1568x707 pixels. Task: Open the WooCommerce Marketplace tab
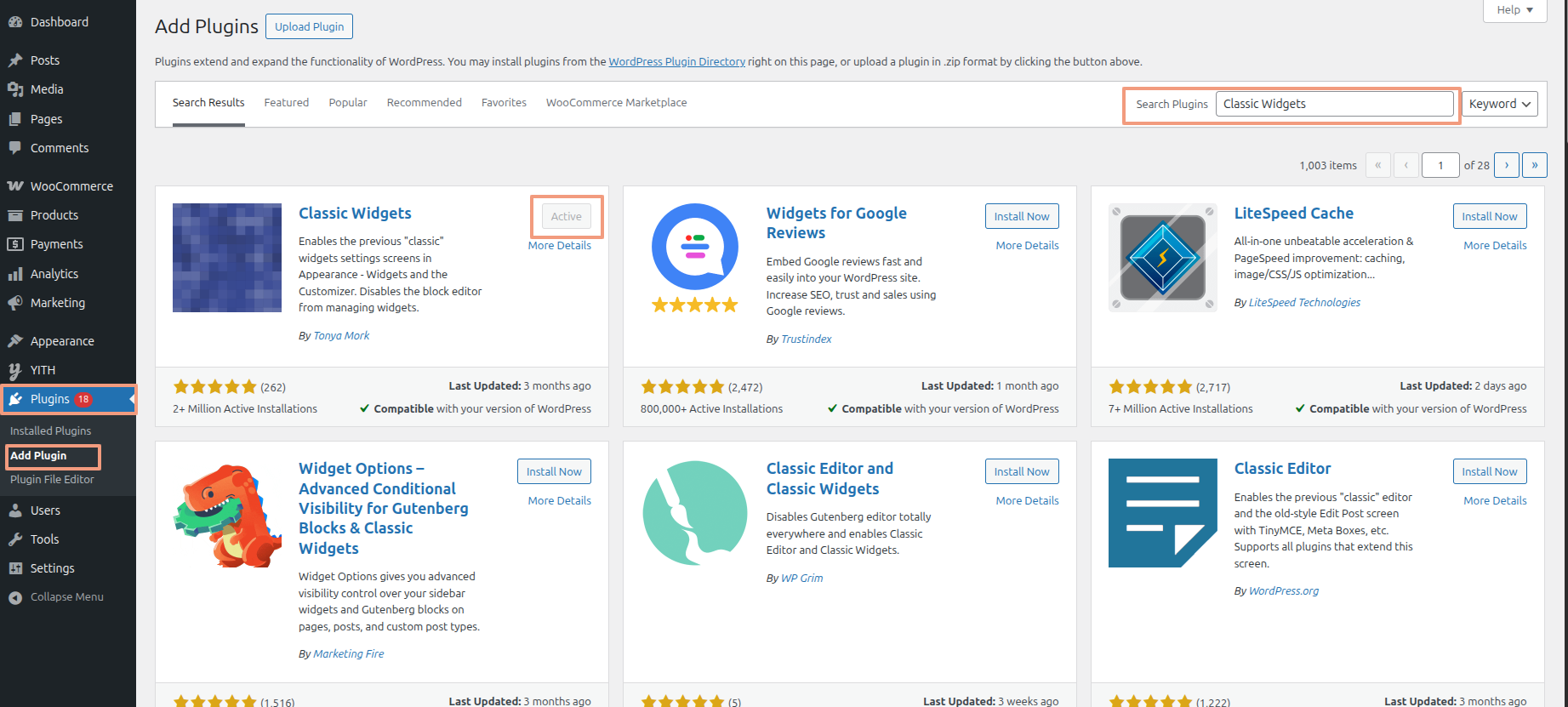(x=617, y=103)
